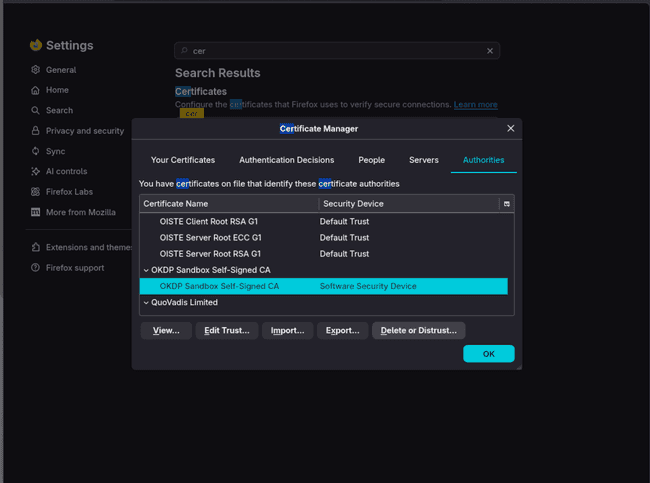Viewport: 650px width, 483px height.
Task: Select highlighted OKDP Sandbox Self-Signed CA certificate
Action: tap(323, 286)
